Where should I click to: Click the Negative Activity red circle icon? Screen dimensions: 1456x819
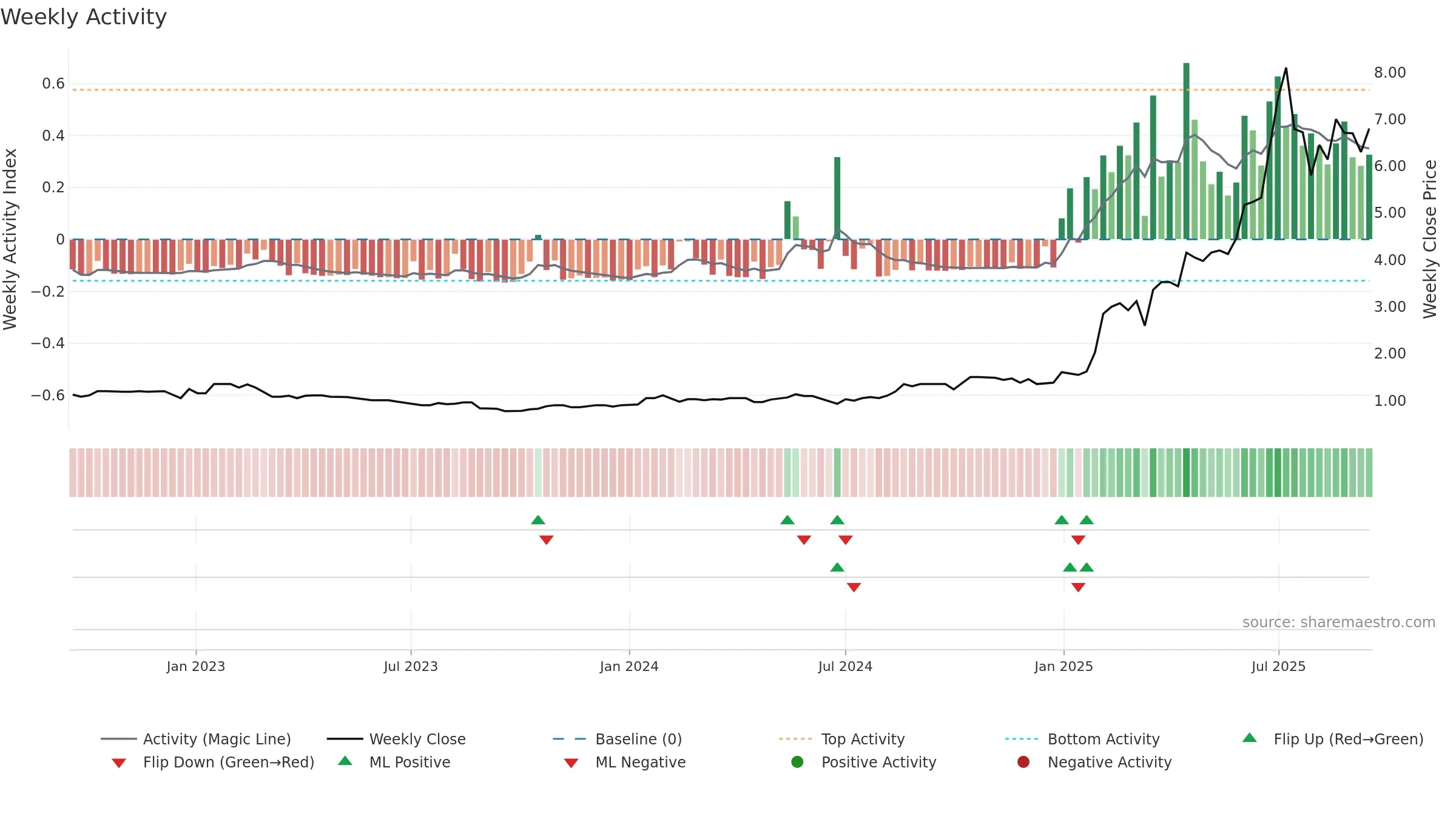pos(1023,762)
